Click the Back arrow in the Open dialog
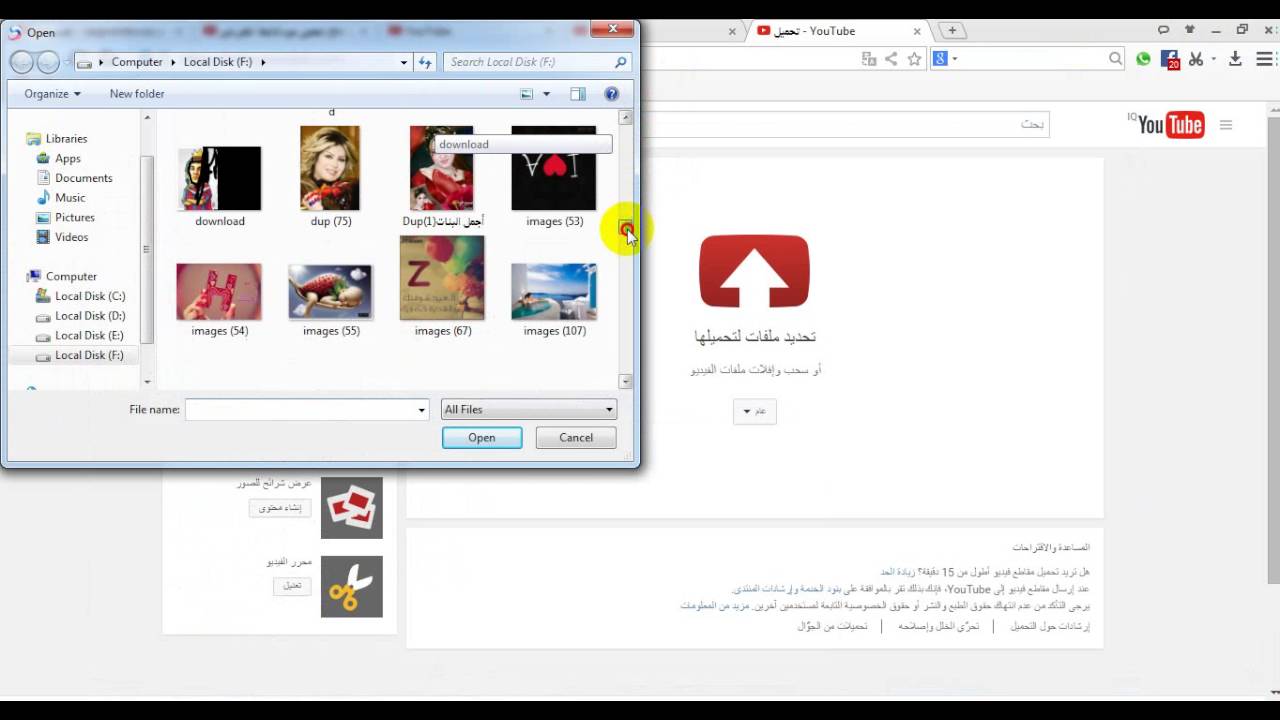 (x=22, y=62)
